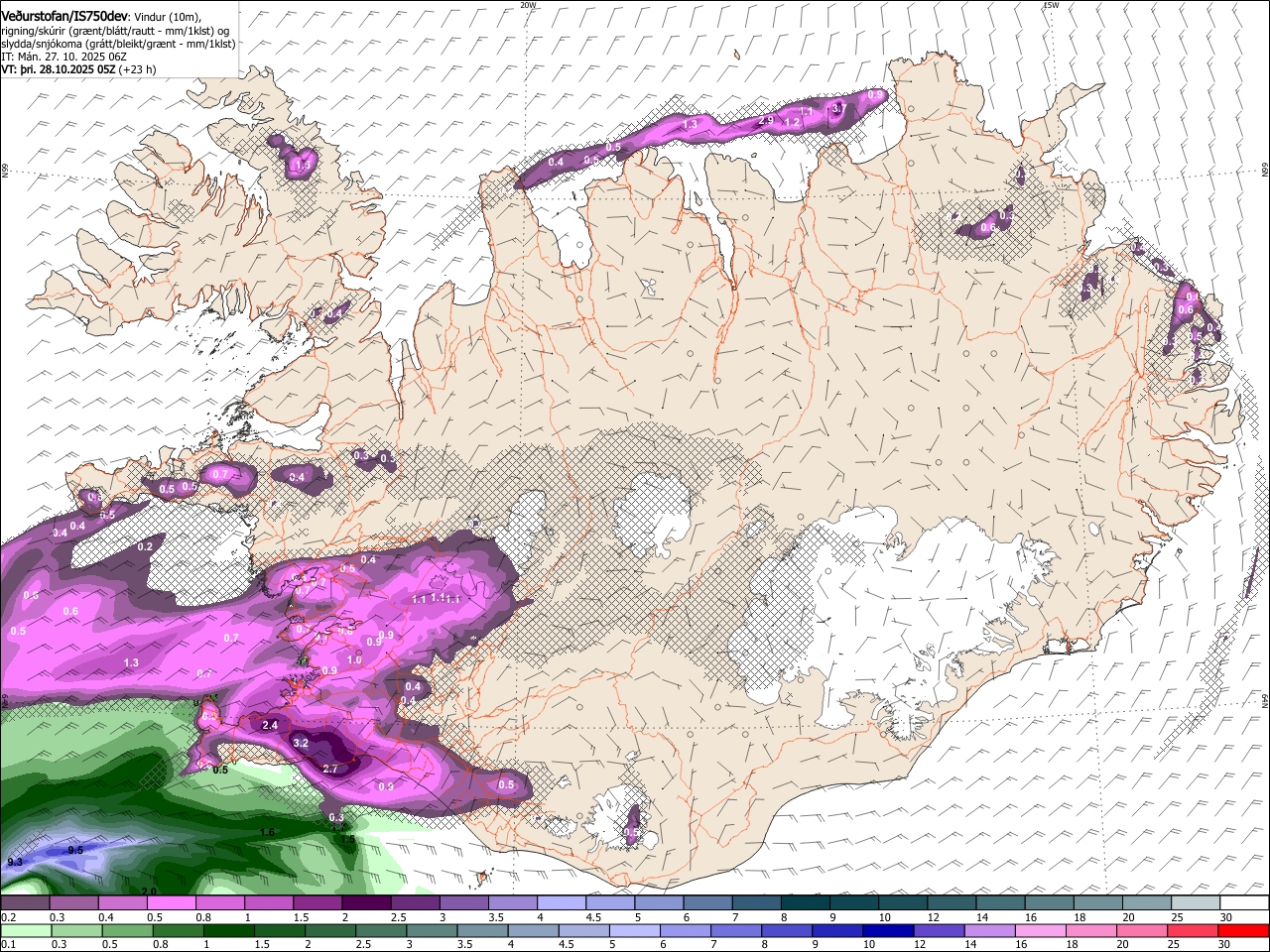Click the 0.2 label under the top legend row

[9, 917]
